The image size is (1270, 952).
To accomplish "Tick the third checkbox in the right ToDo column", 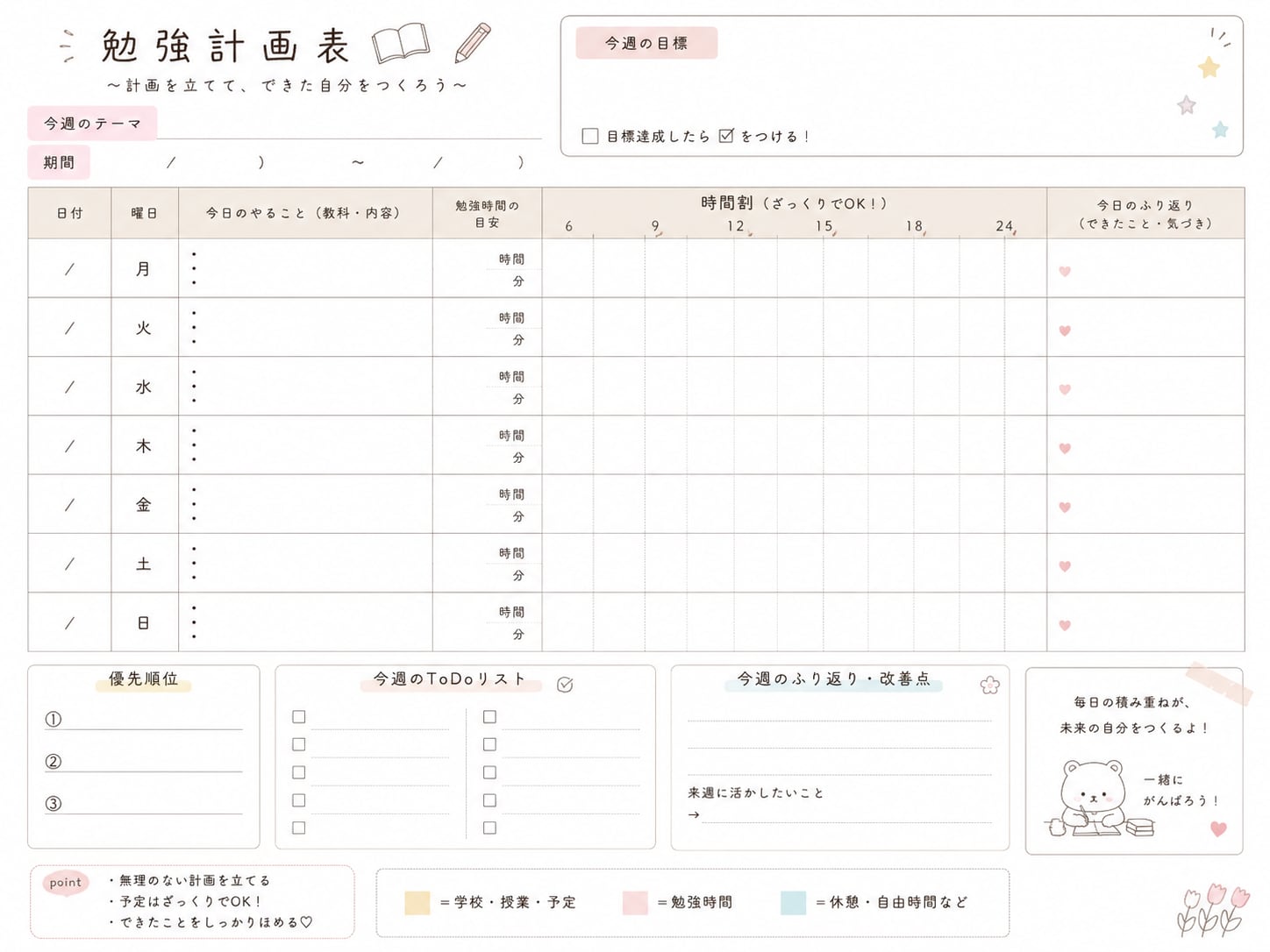I will (x=490, y=772).
